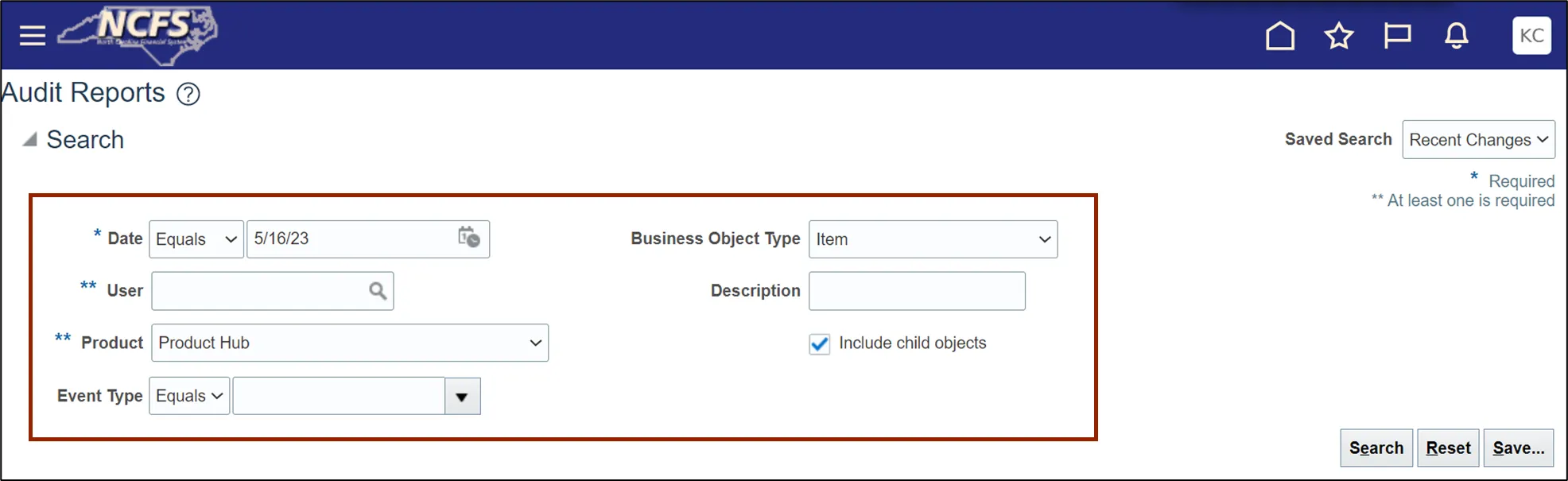
Task: Open the KC user profile menu
Action: tap(1531, 36)
